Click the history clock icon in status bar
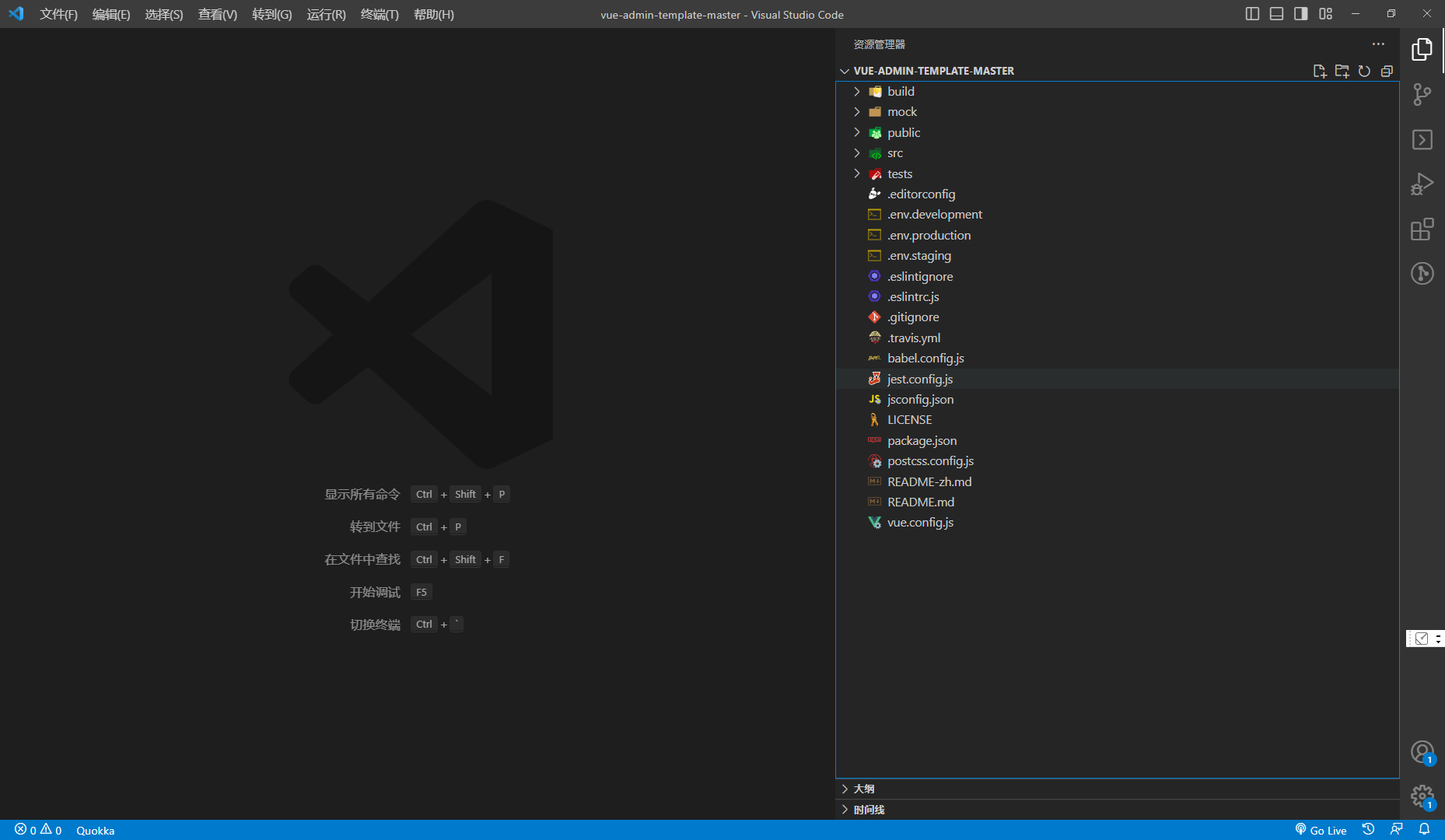The height and width of the screenshot is (840, 1445). click(1368, 830)
